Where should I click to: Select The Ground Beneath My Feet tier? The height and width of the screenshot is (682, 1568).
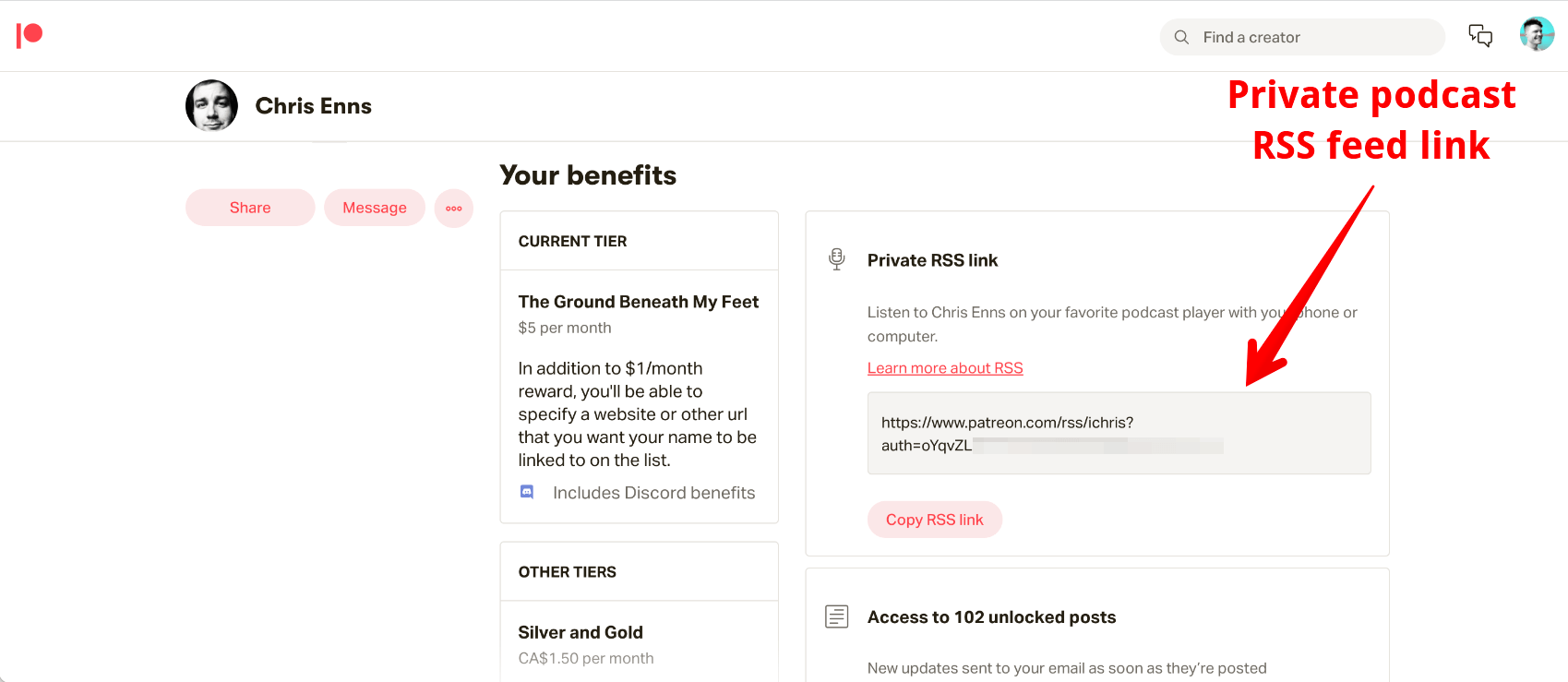[638, 302]
